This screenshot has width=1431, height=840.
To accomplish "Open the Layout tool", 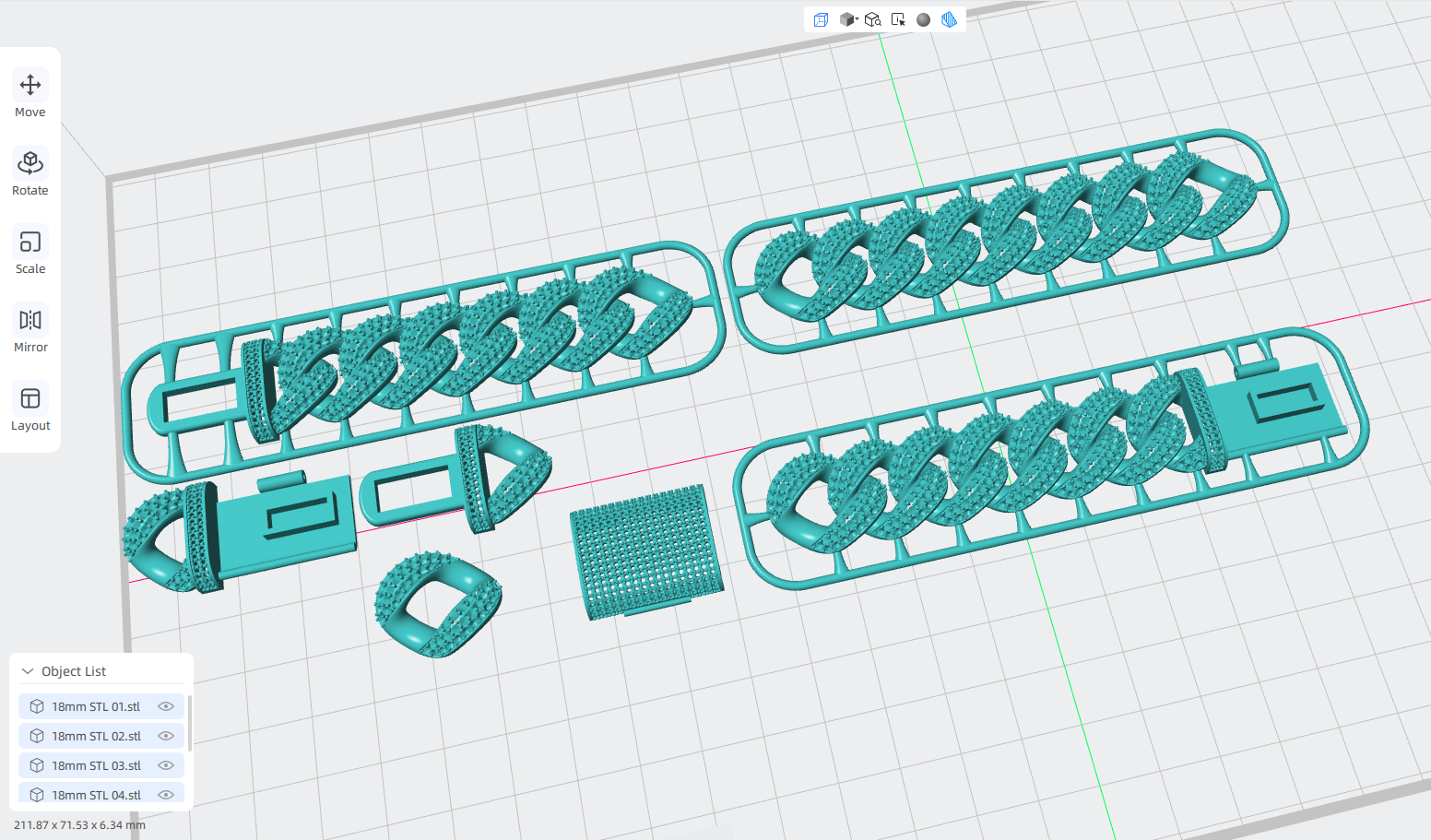I will click(30, 408).
